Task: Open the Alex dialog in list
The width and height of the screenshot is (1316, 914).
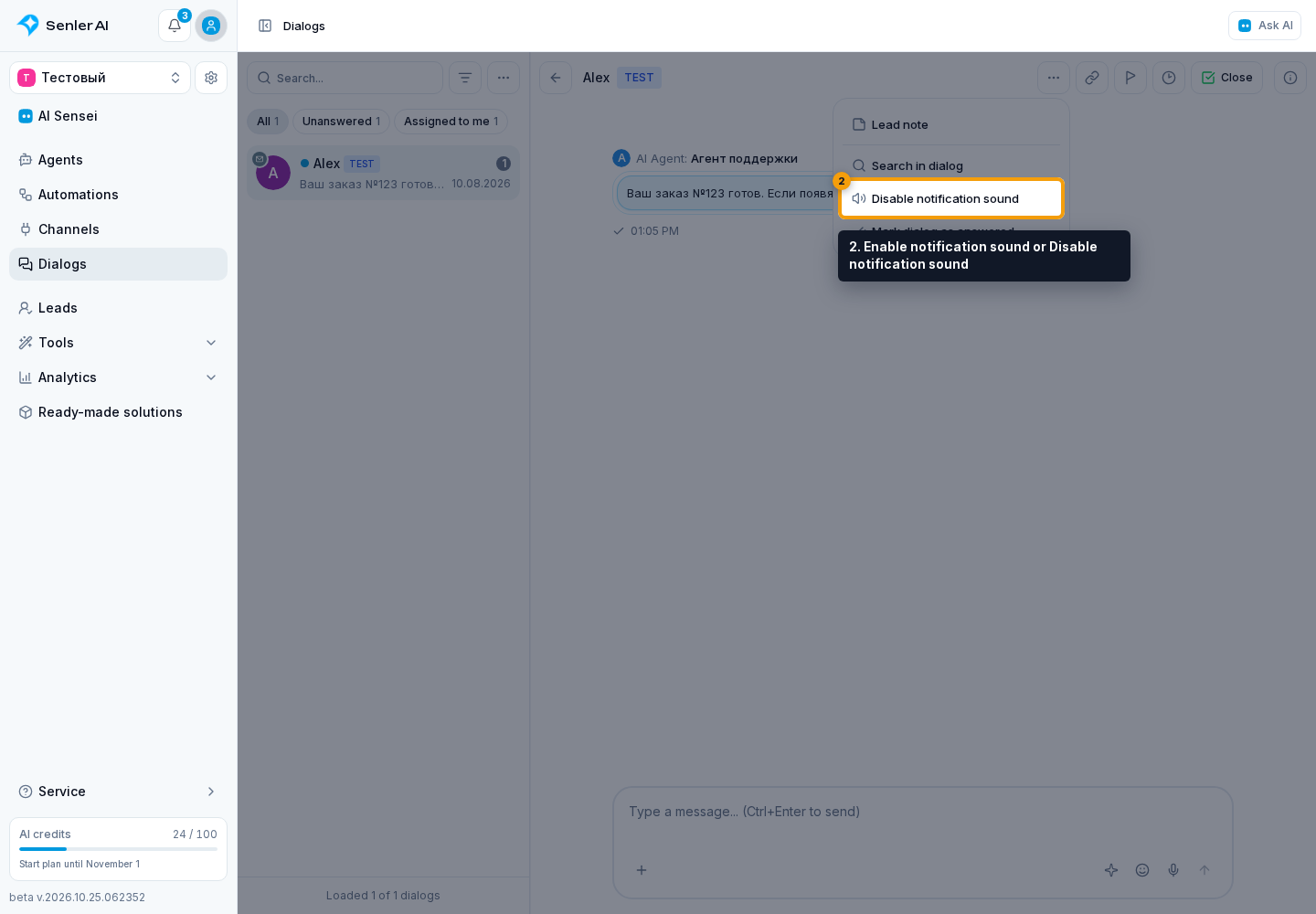Action: (383, 173)
